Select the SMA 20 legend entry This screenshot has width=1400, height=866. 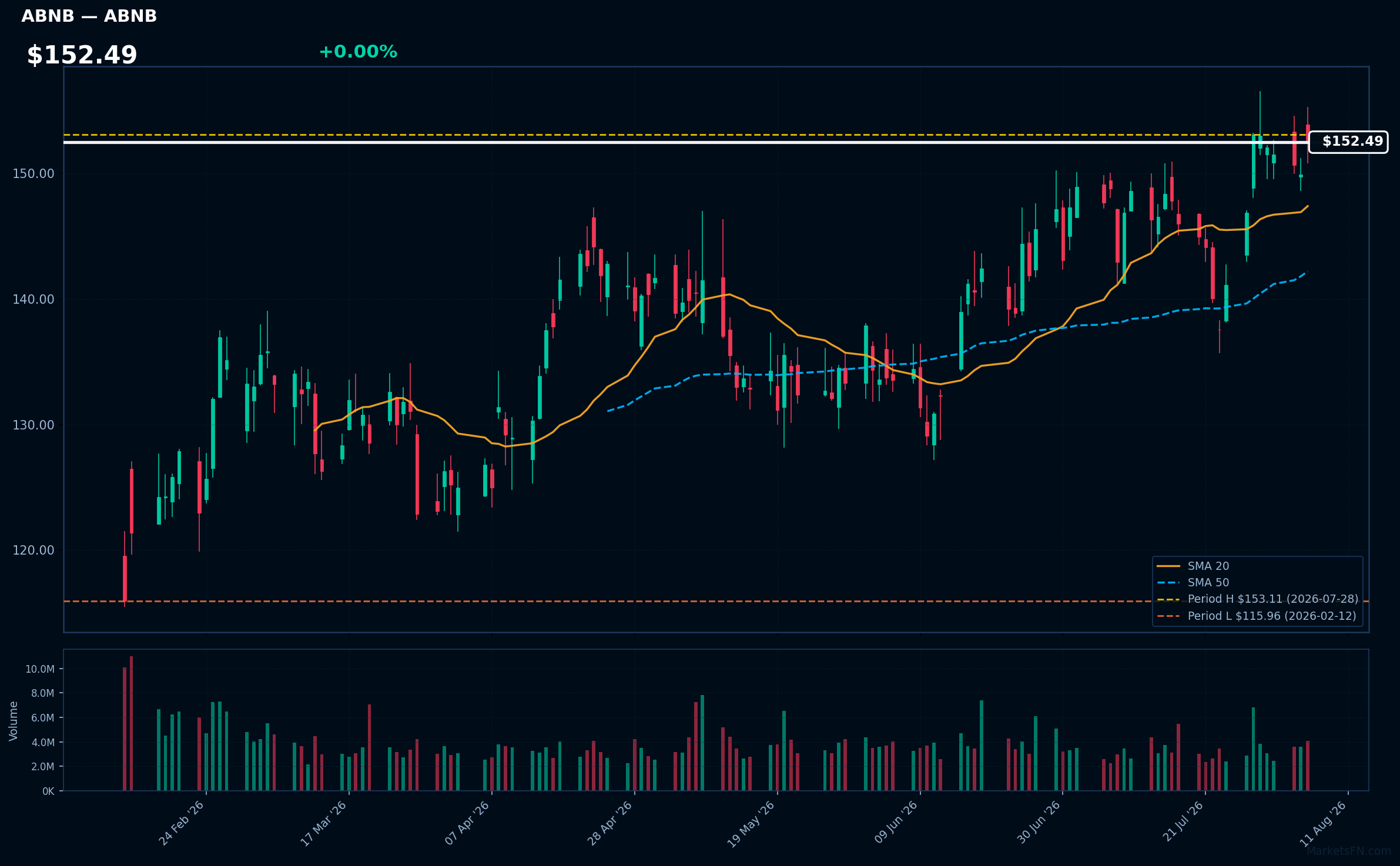click(1193, 566)
